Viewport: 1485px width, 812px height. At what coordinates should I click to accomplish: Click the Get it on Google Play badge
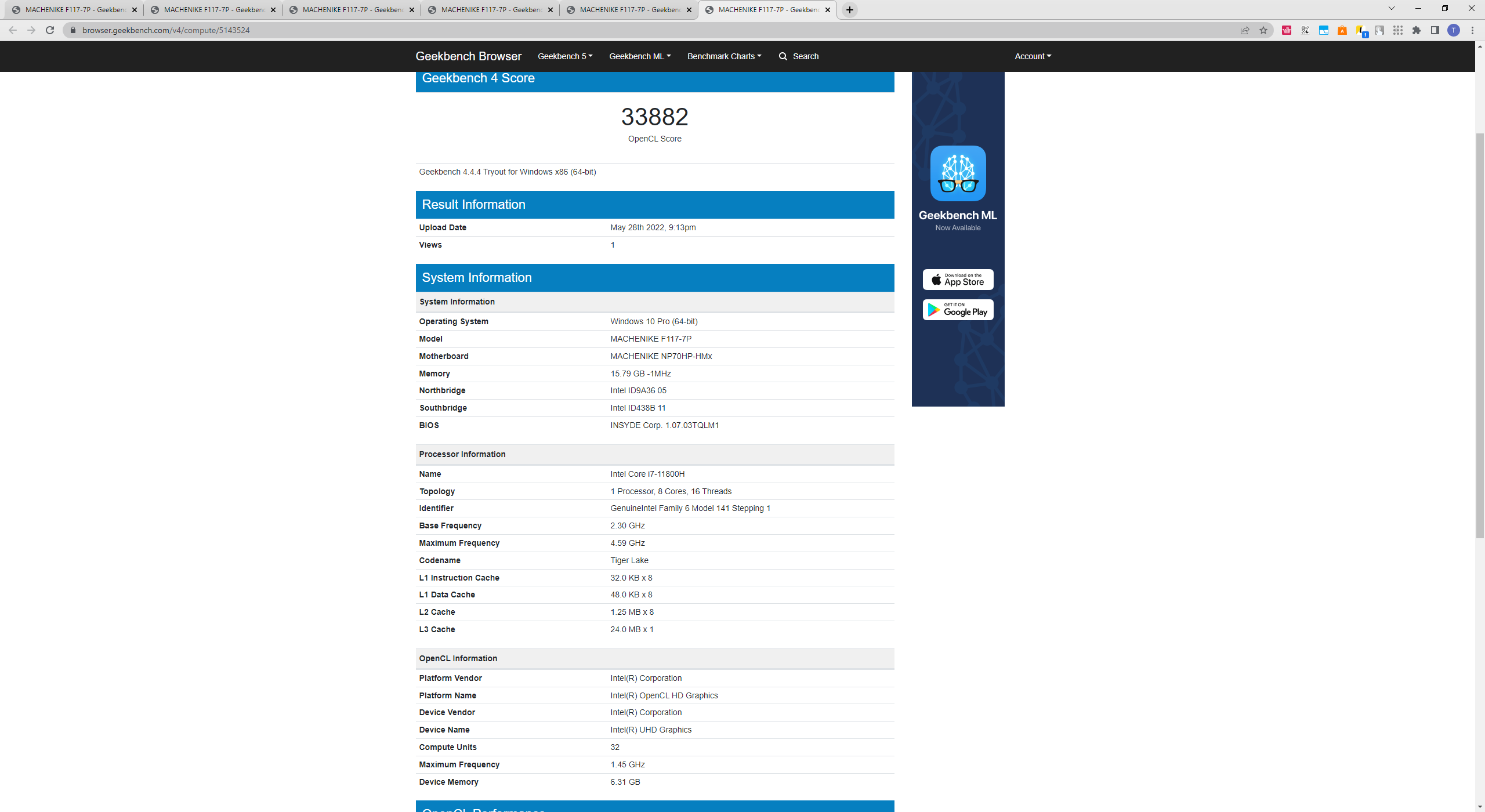pos(958,310)
